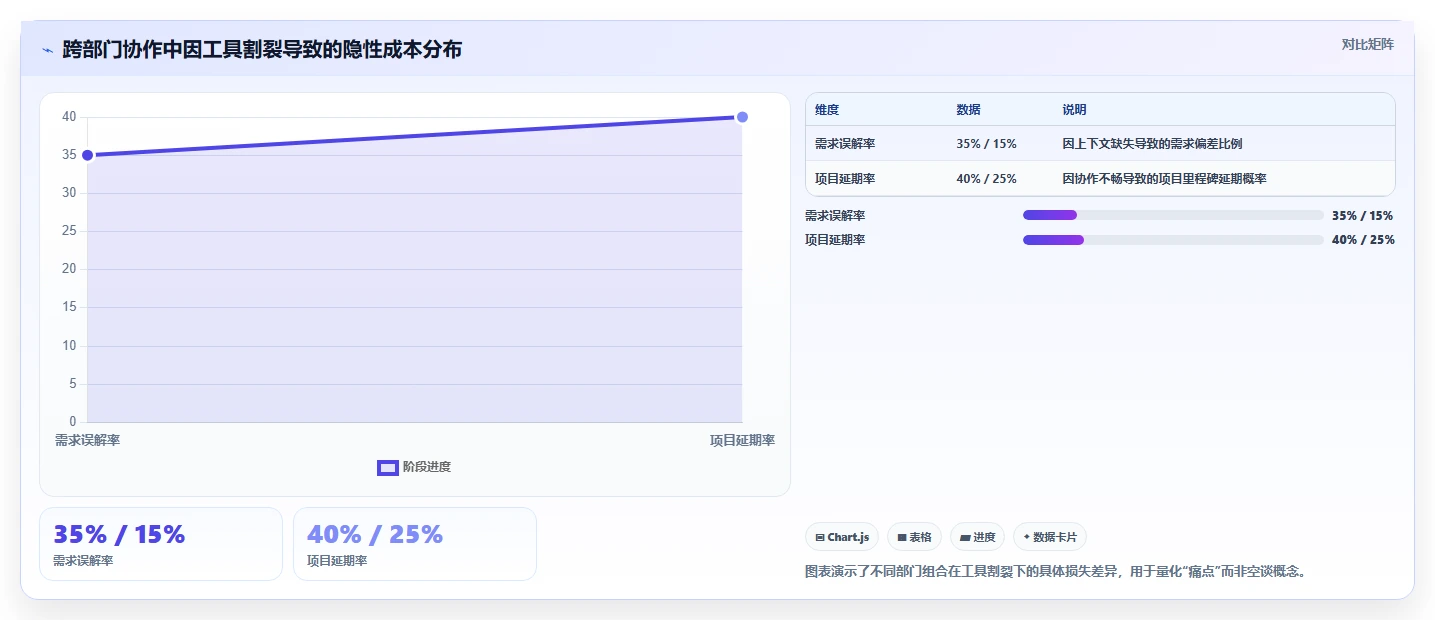Toggle the 阶段进度 legend item in the chart
The image size is (1435, 620).
(x=414, y=467)
